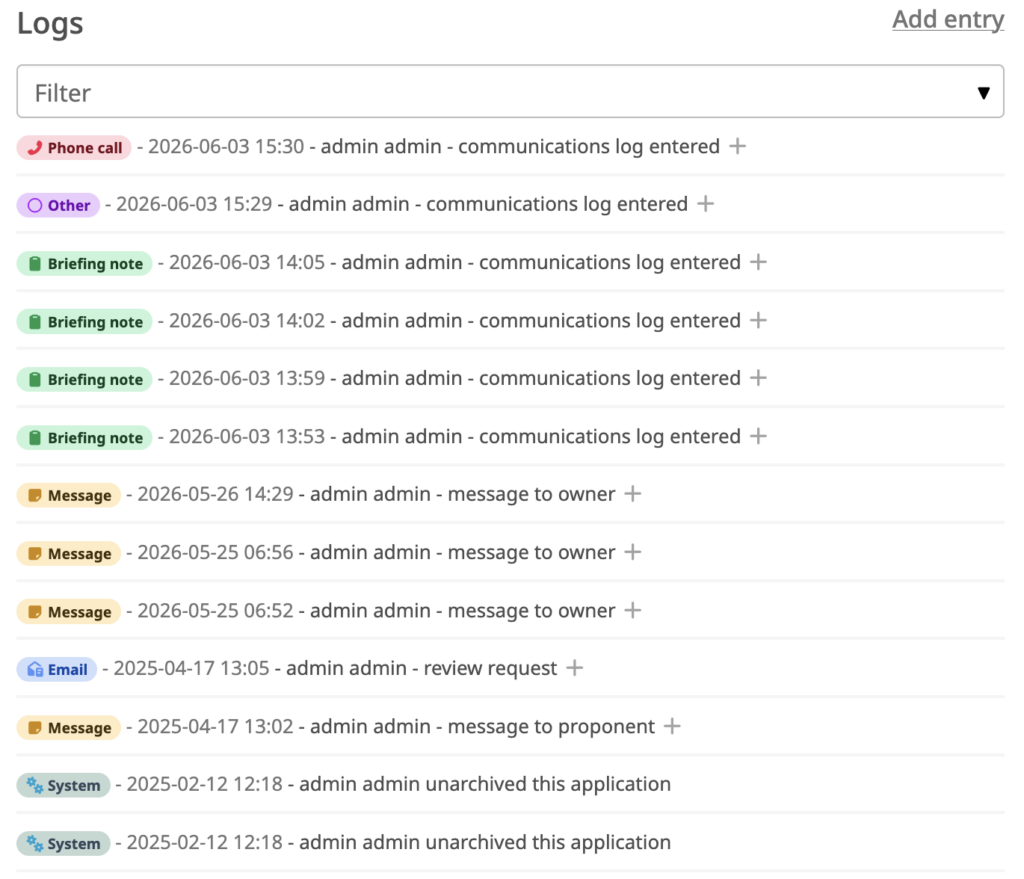
Task: Select text '2026-06-03 15:29 - admin admin - communications log entered'
Action: pos(402,204)
